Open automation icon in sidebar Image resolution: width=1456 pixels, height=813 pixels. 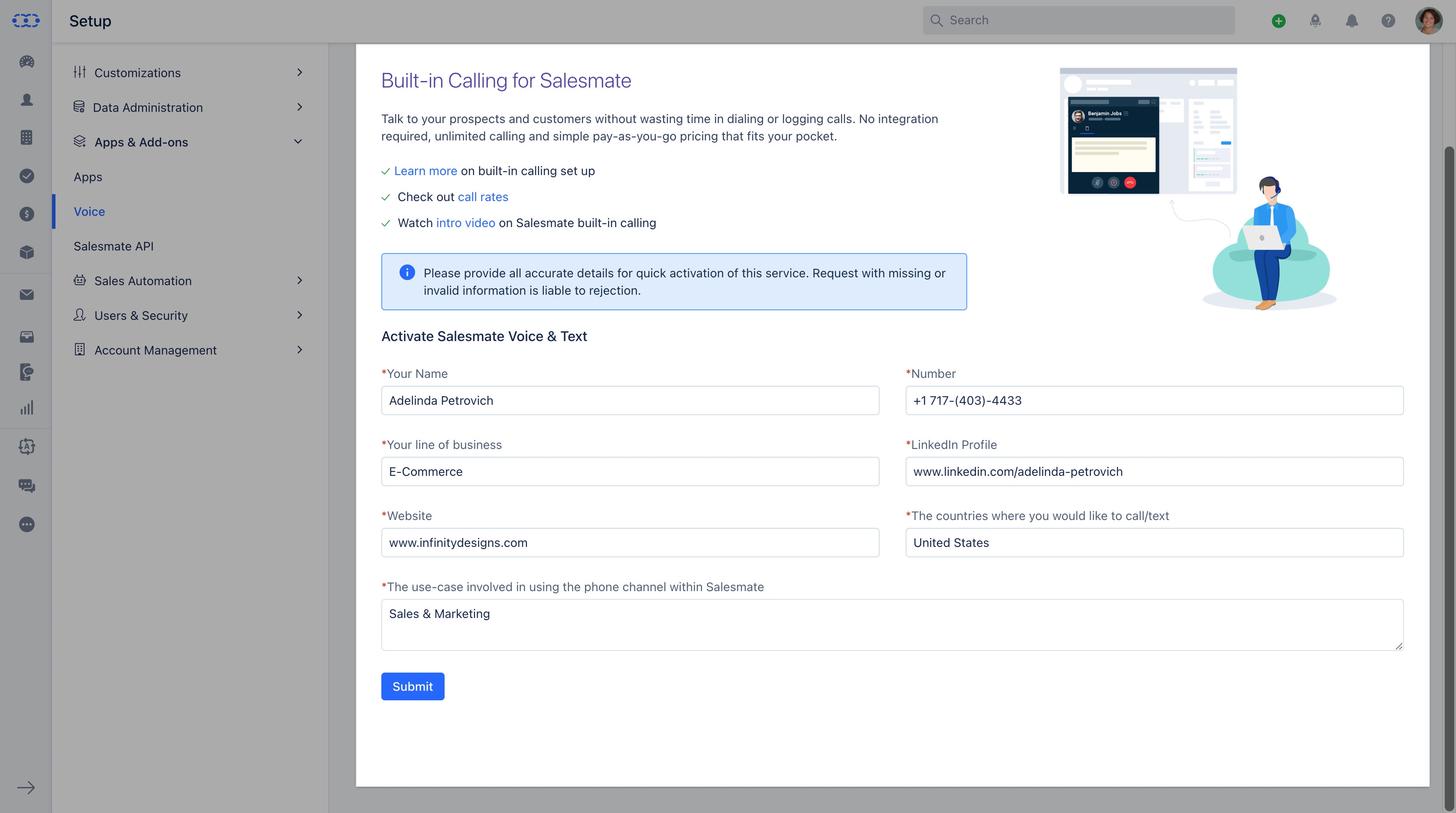coord(26,447)
